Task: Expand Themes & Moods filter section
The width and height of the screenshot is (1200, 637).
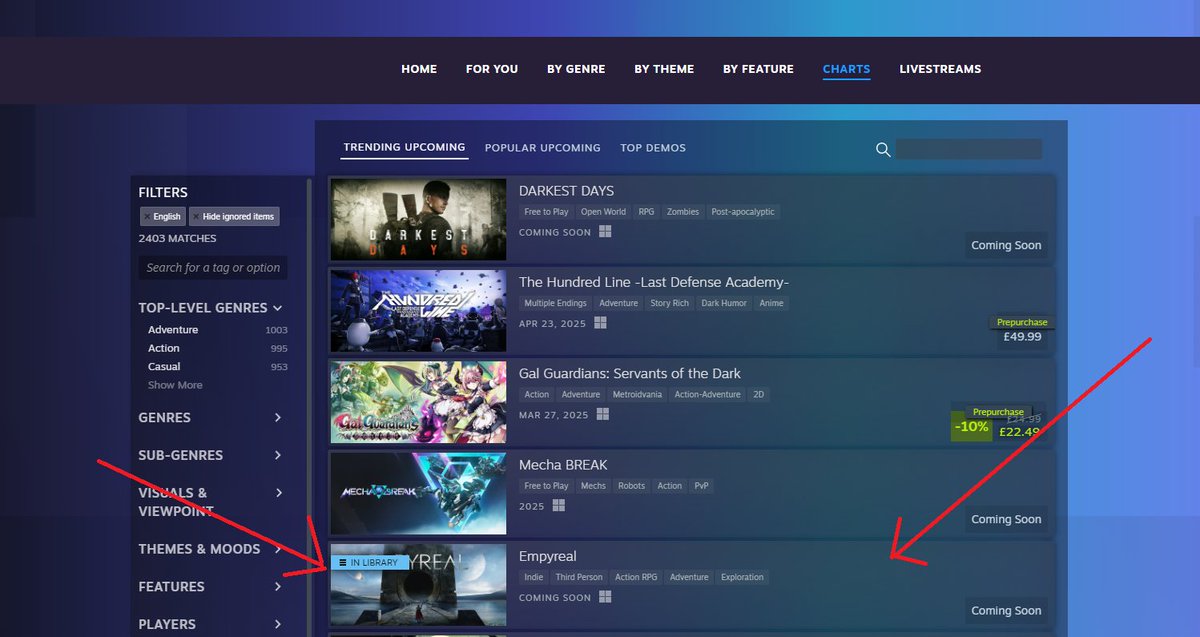Action: coord(278,549)
